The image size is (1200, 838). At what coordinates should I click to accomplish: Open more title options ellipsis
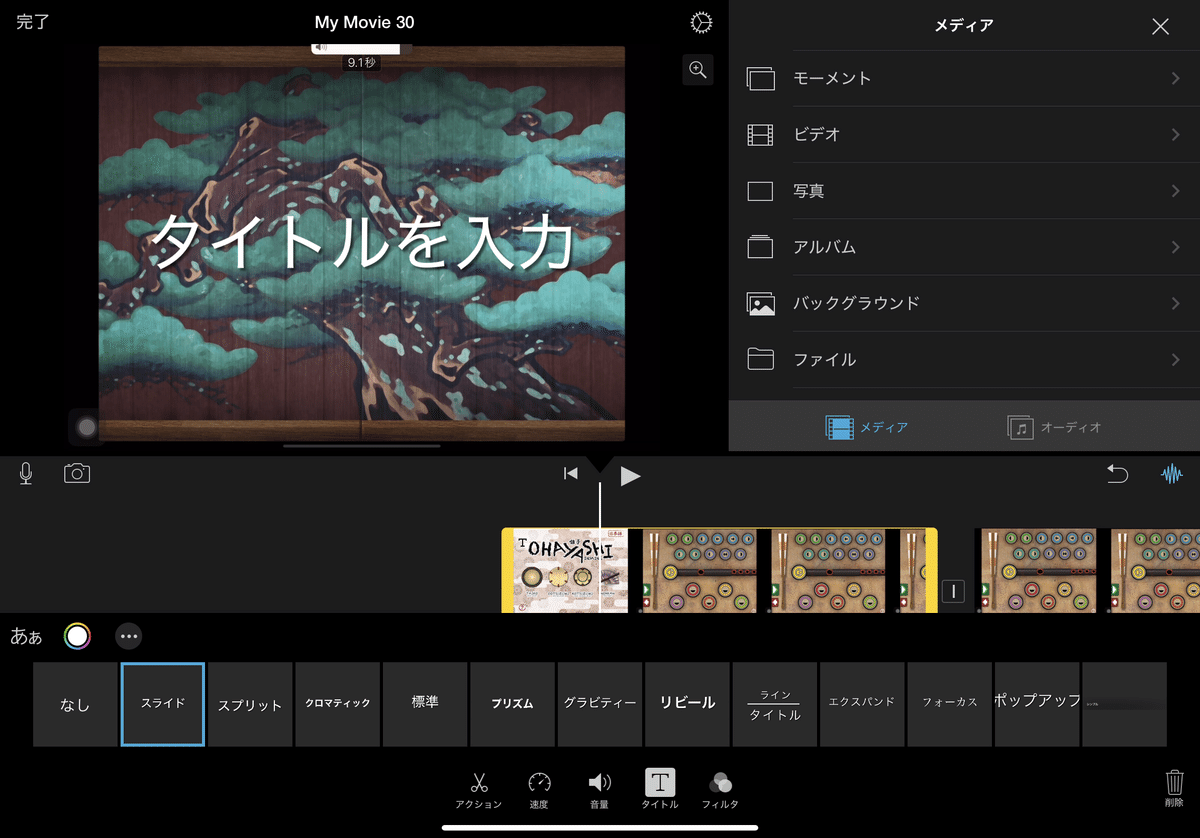coord(129,636)
